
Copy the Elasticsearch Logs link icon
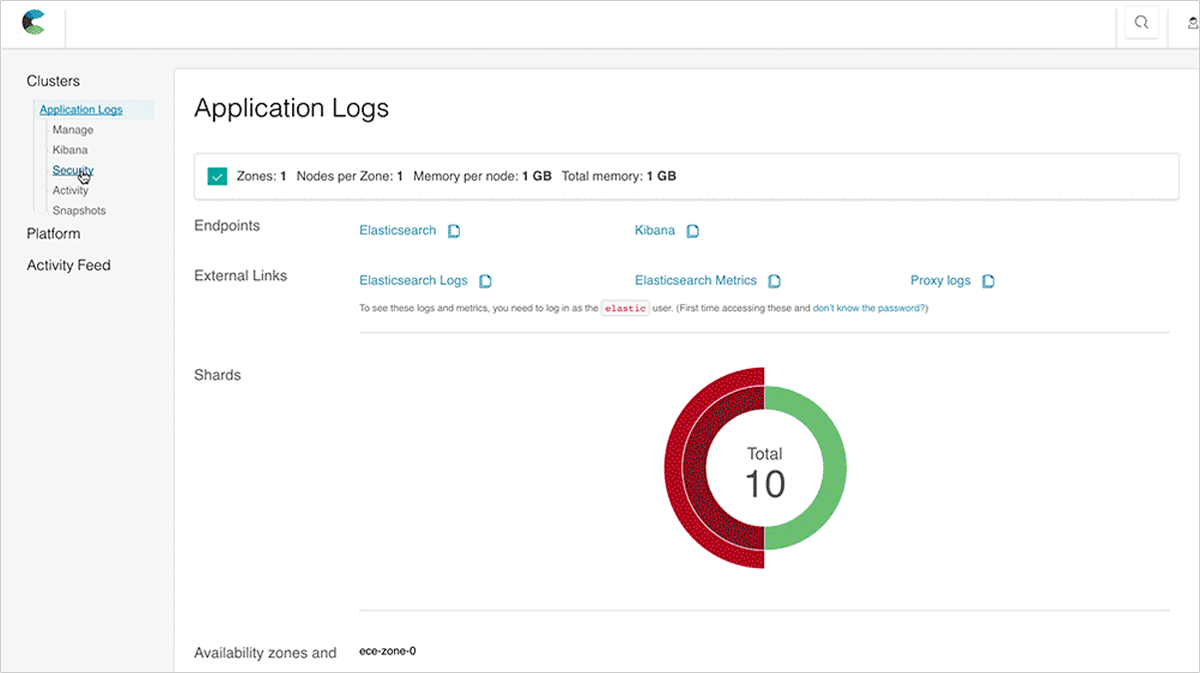pos(485,281)
